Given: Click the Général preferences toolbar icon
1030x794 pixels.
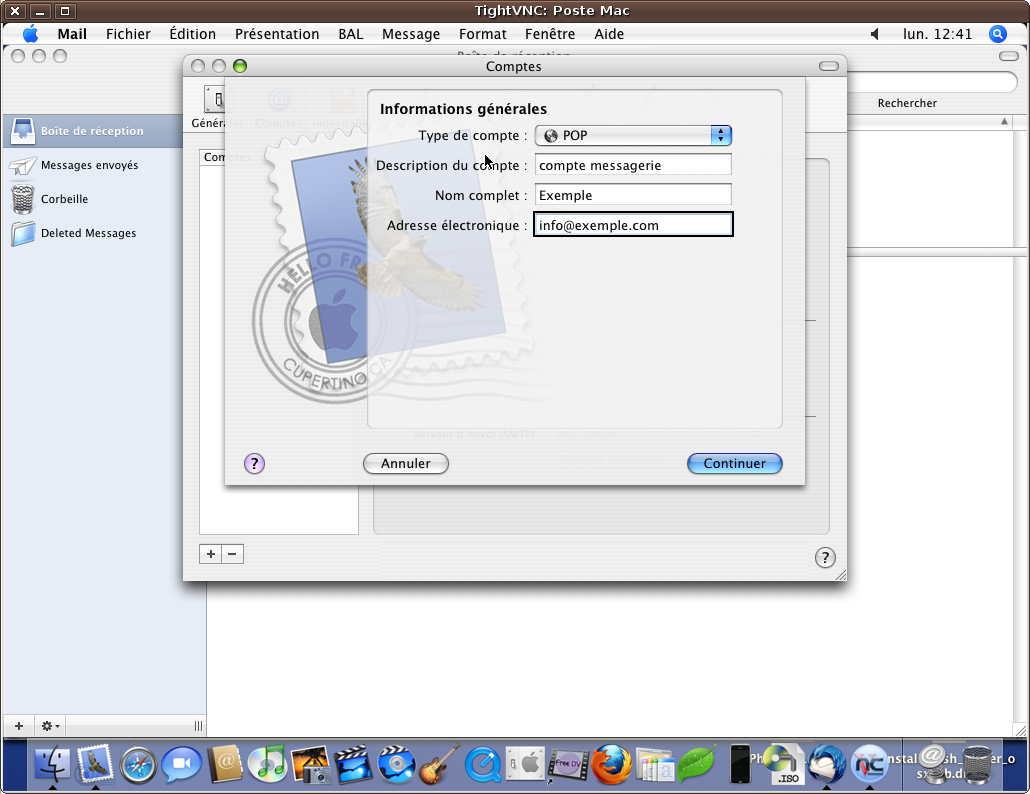Looking at the screenshot, I should 217,105.
